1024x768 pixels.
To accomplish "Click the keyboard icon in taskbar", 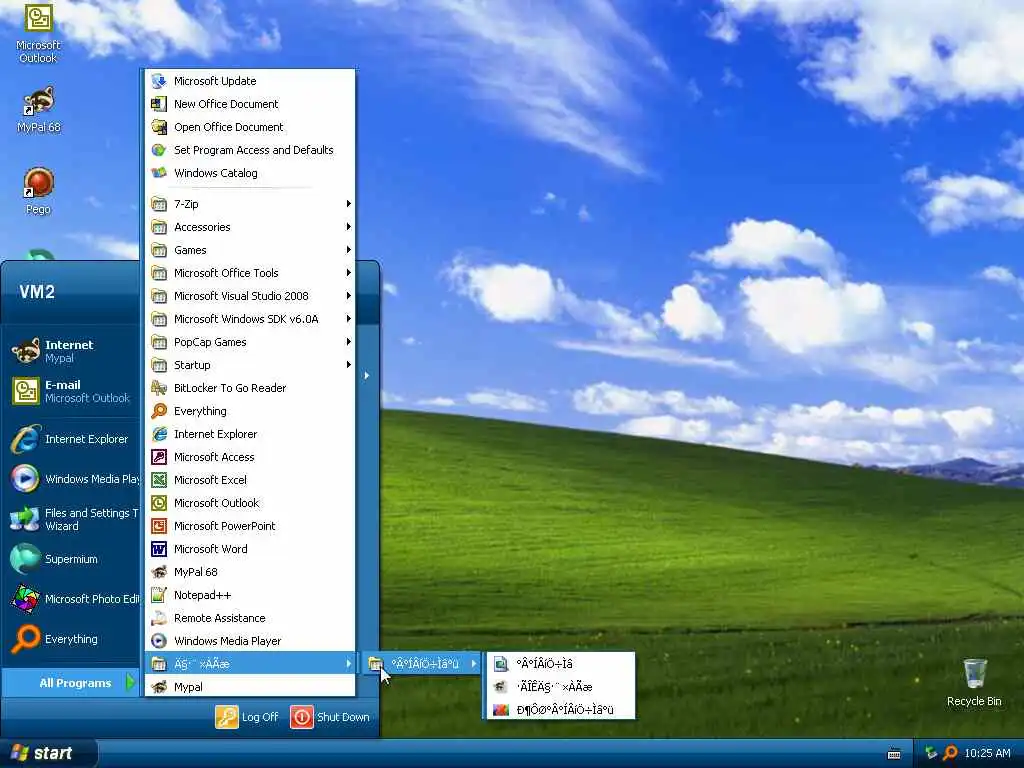I will [894, 754].
